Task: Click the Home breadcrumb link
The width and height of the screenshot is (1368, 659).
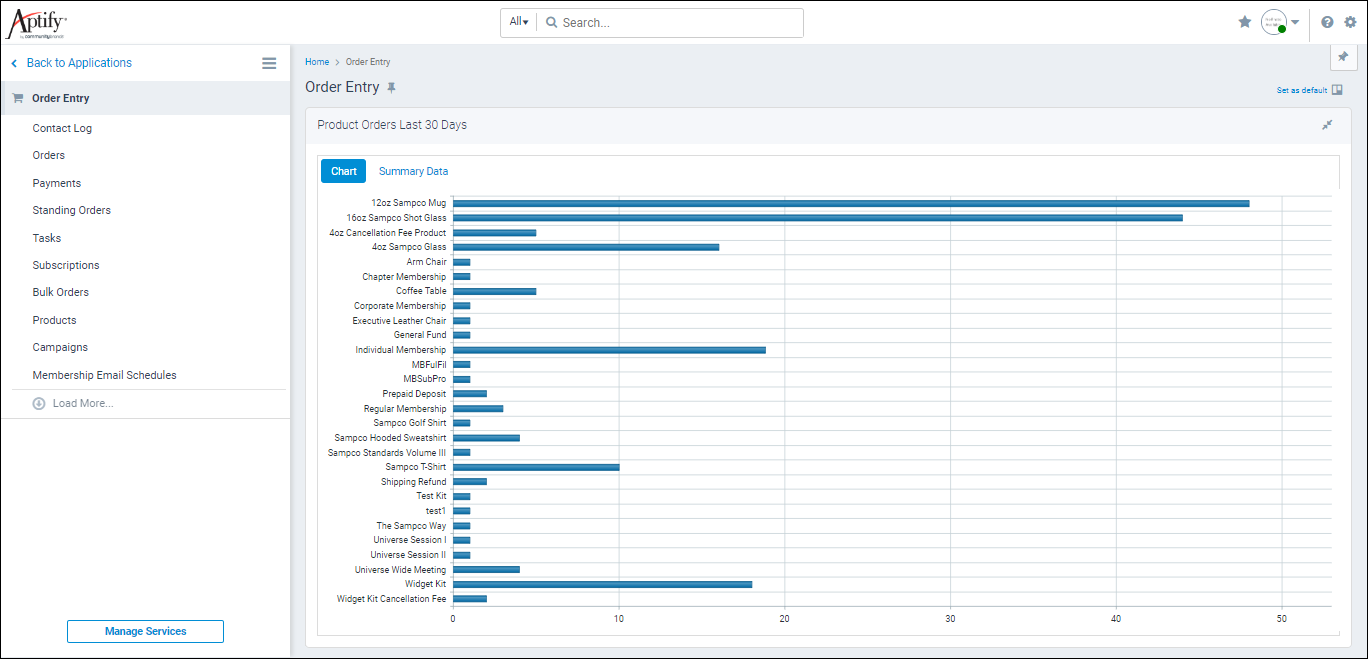Action: [x=317, y=62]
